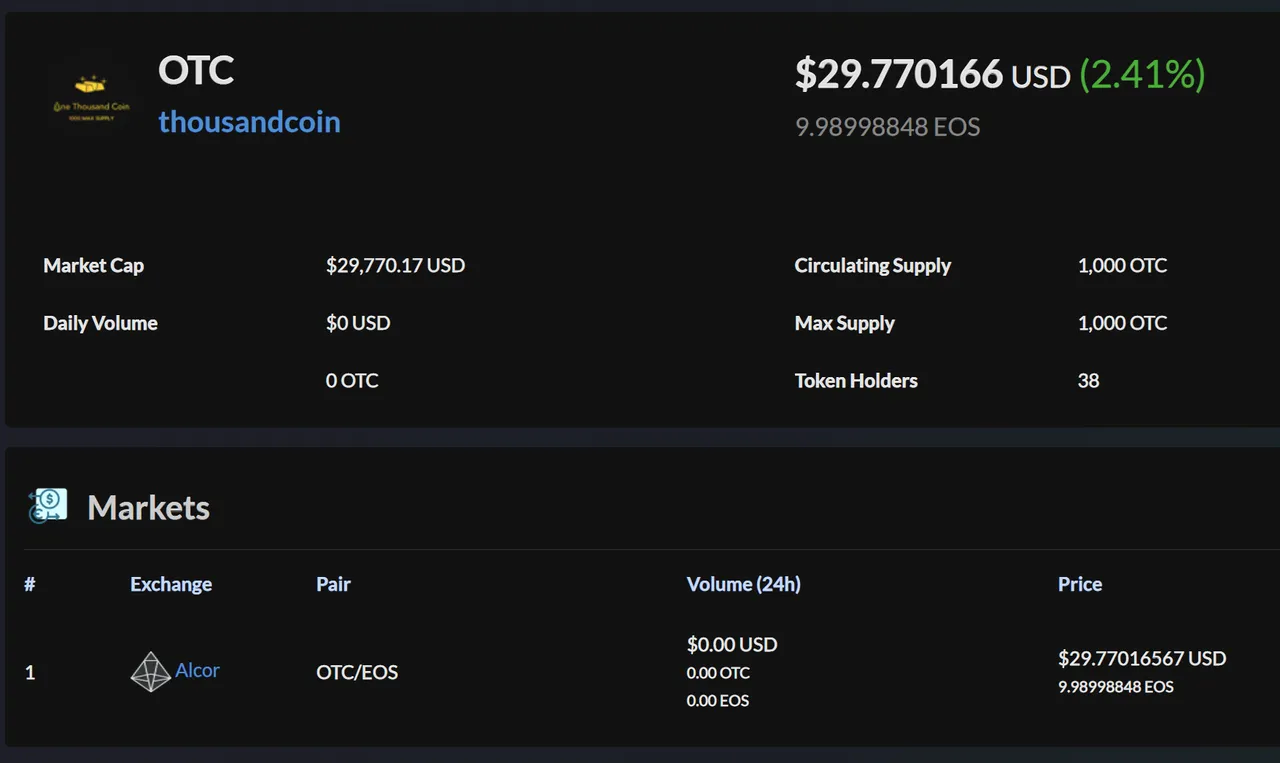This screenshot has width=1280, height=763.
Task: Open the Alcor exchange link
Action: coord(197,670)
